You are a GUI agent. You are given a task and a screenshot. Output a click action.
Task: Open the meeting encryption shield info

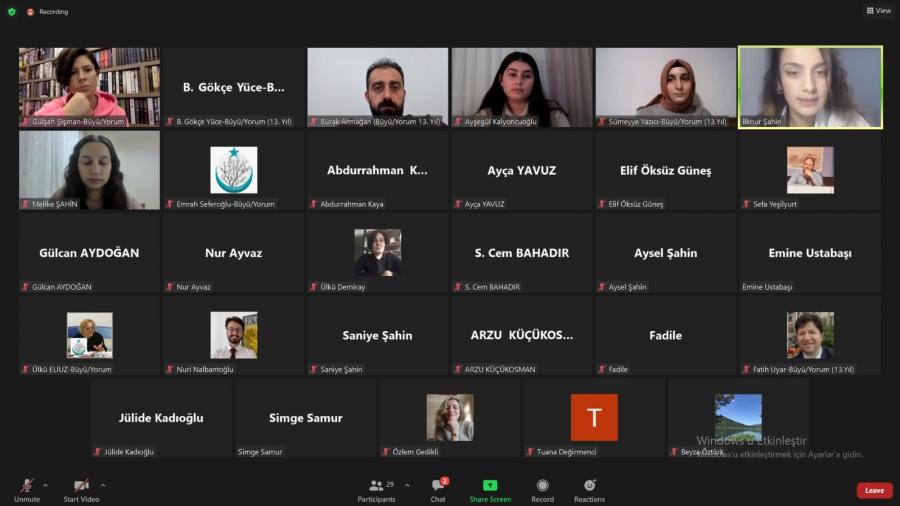12,12
